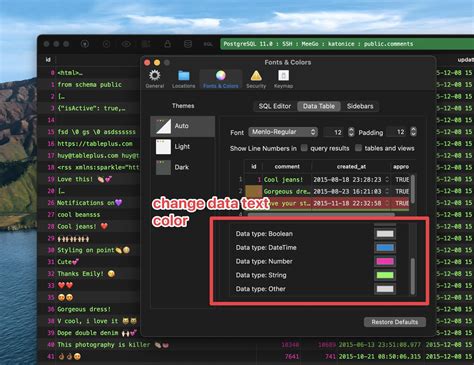Click the eye icon in main toolbar
The height and width of the screenshot is (365, 474).
click(x=126, y=44)
